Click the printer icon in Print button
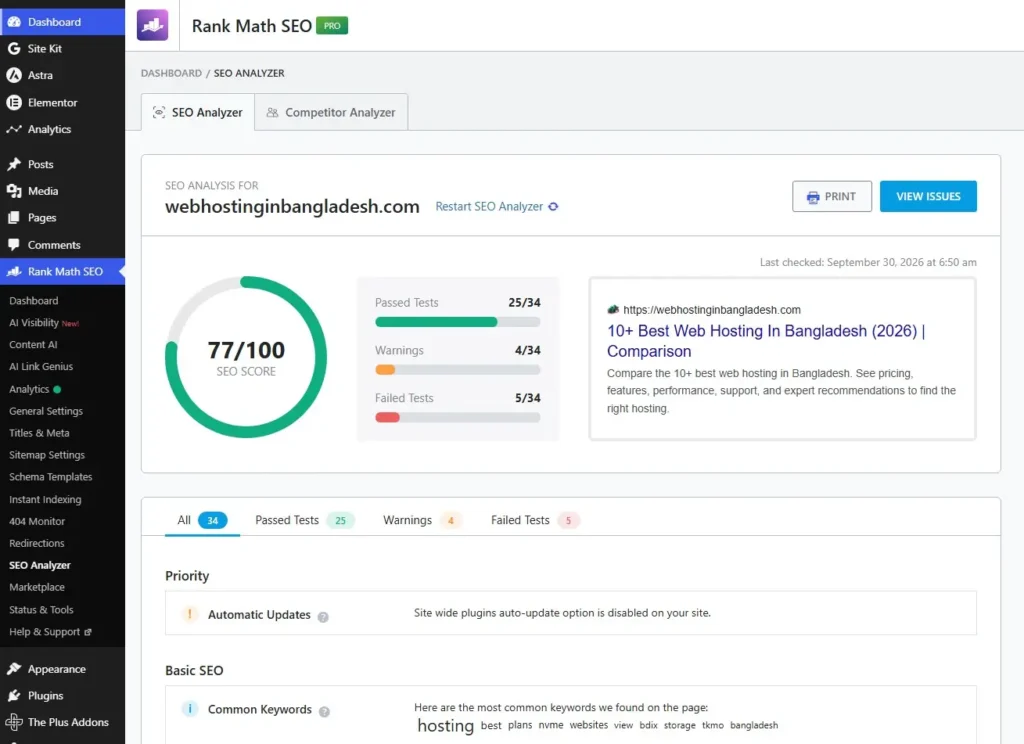 pos(813,197)
